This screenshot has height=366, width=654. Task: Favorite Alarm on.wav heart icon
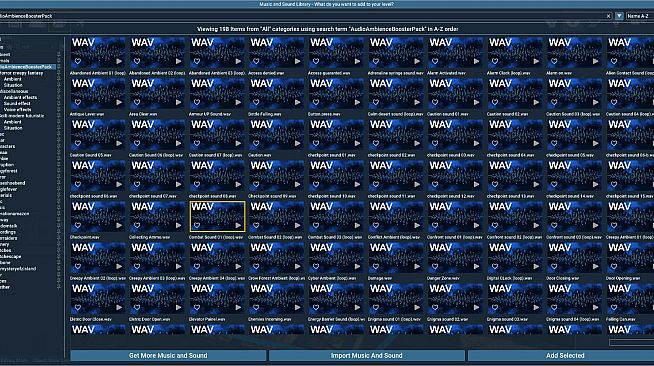click(554, 61)
